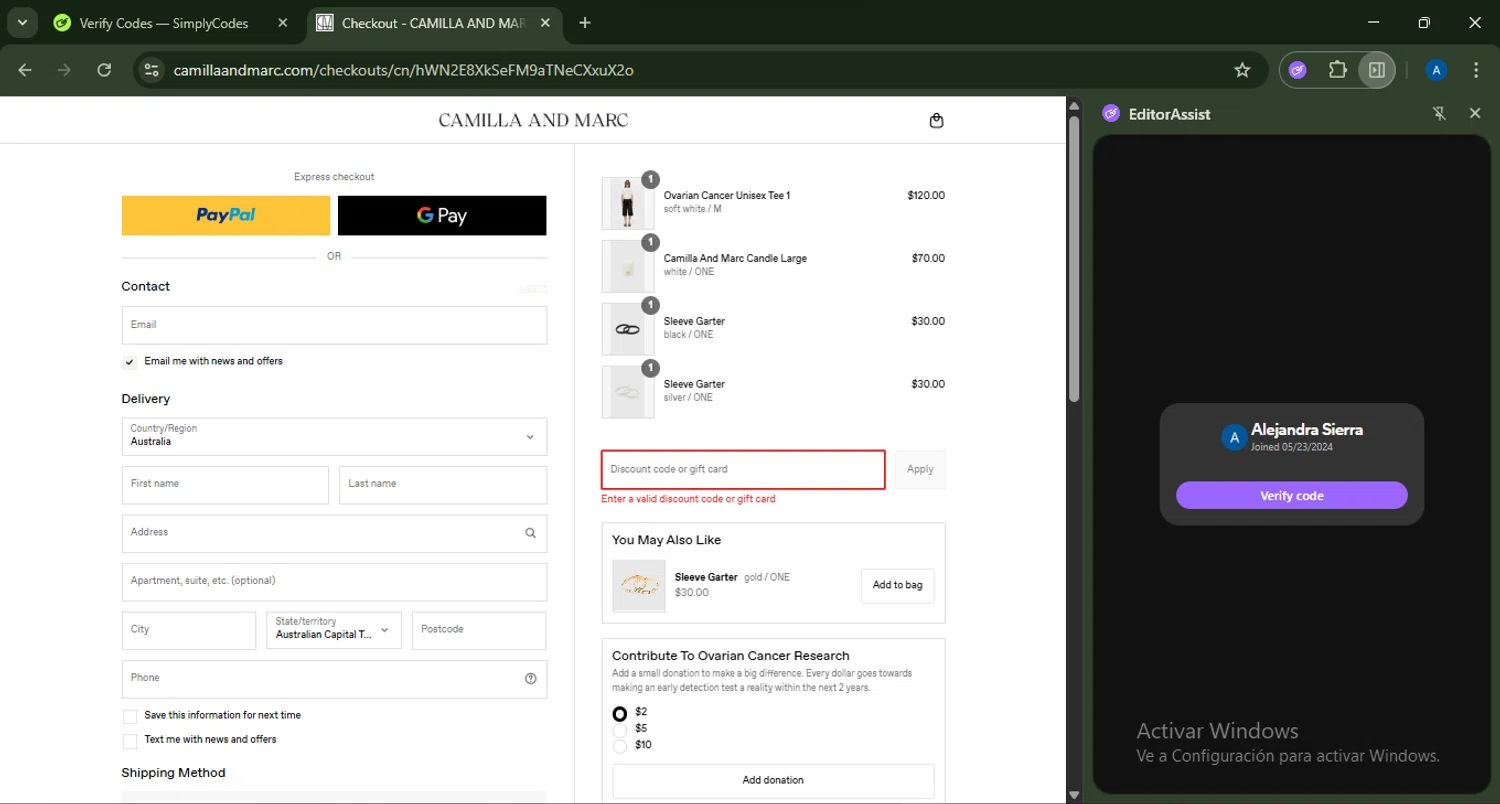Open the shopping bag icon
Image resolution: width=1500 pixels, height=804 pixels.
coord(936,121)
